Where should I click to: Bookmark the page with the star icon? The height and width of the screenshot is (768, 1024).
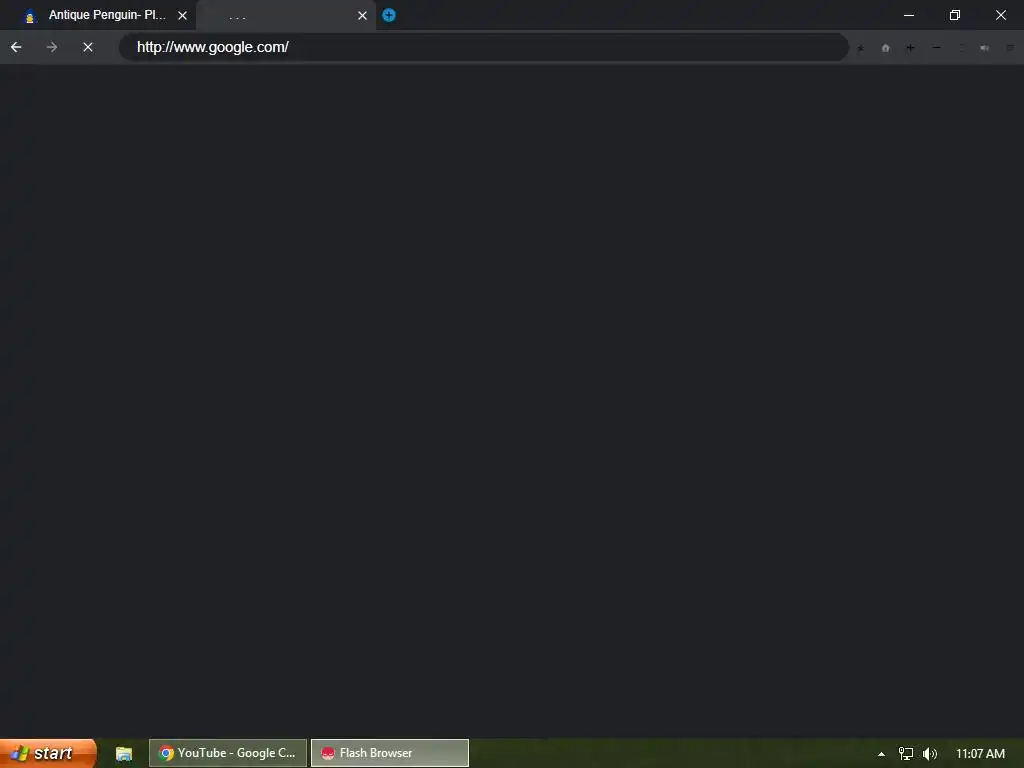pyautogui.click(x=861, y=48)
